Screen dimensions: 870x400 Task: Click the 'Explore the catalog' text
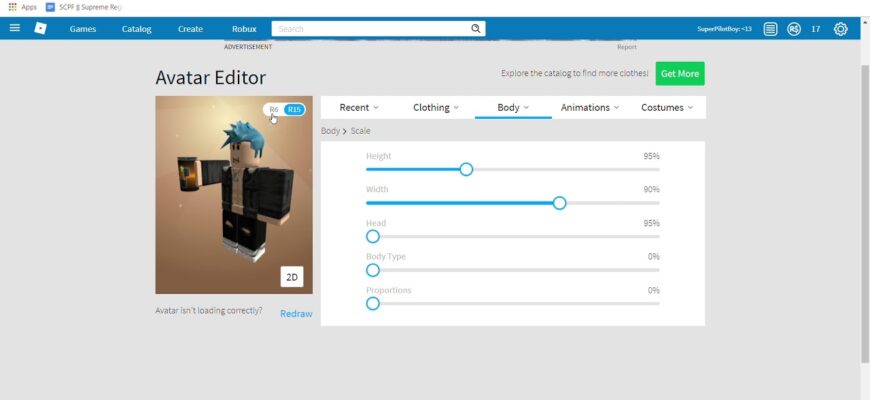pos(574,73)
